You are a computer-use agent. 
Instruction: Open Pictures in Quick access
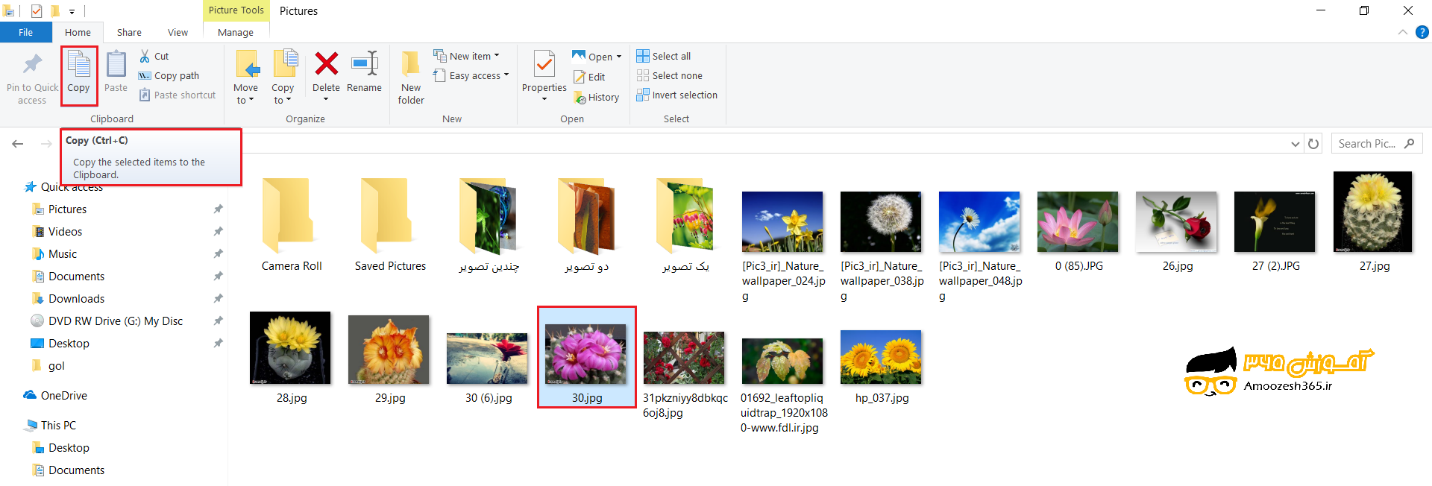[67, 209]
